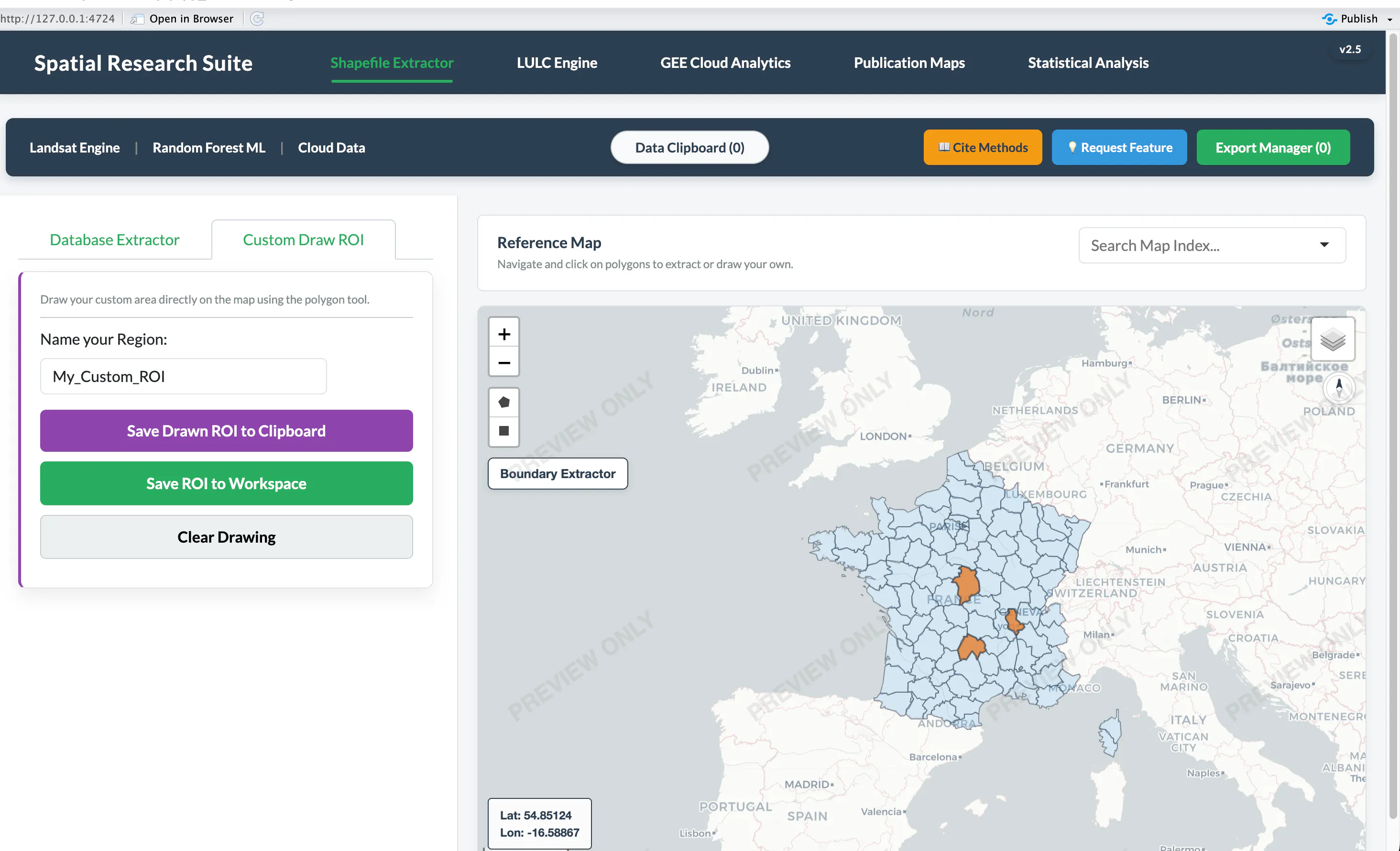Go to the Publication Maps tab
This screenshot has height=851, width=1400.
pos(909,63)
